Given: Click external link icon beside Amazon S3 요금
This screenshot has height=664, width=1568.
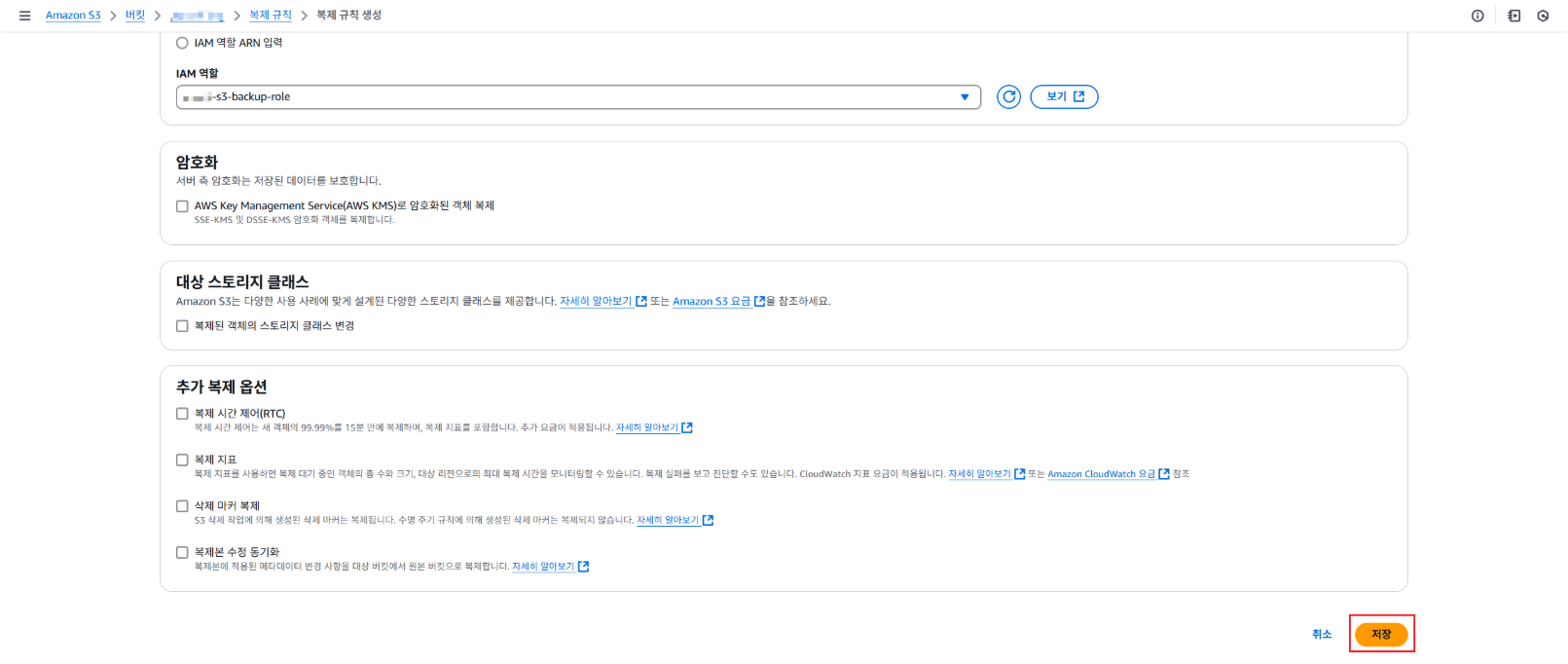Looking at the screenshot, I should [x=759, y=302].
